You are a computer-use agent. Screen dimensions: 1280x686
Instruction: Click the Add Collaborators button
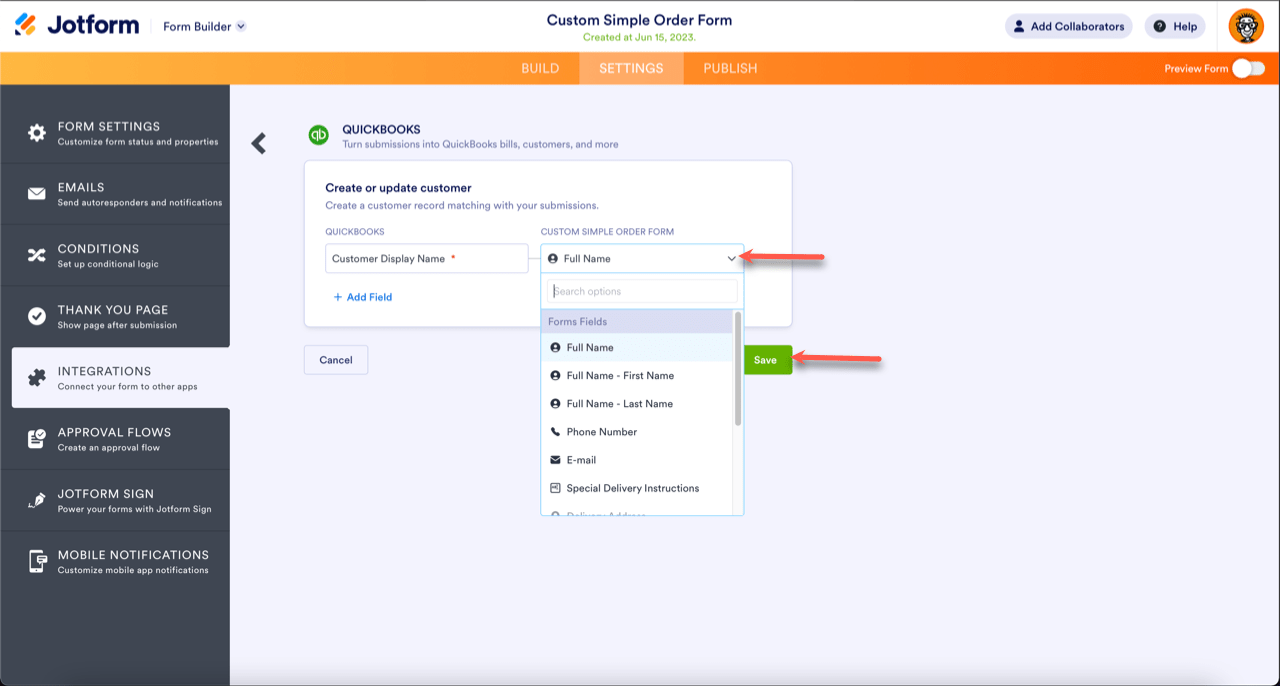pyautogui.click(x=1068, y=26)
